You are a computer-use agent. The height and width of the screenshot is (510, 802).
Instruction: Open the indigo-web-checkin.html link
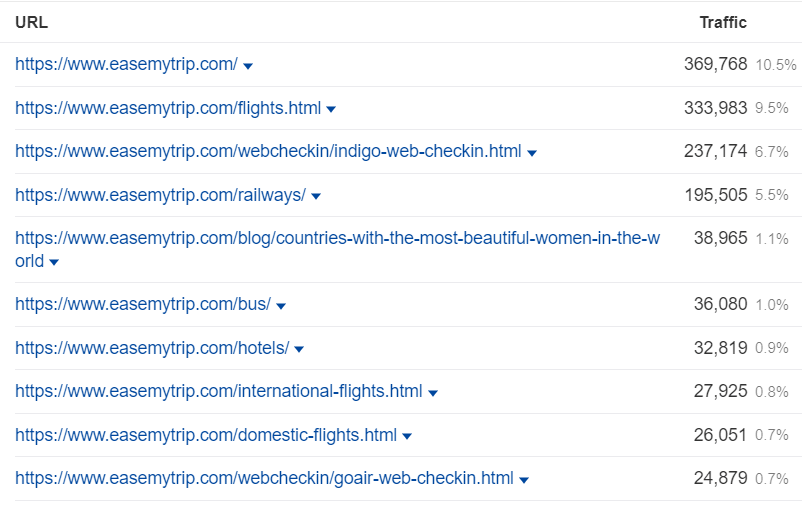coord(268,151)
